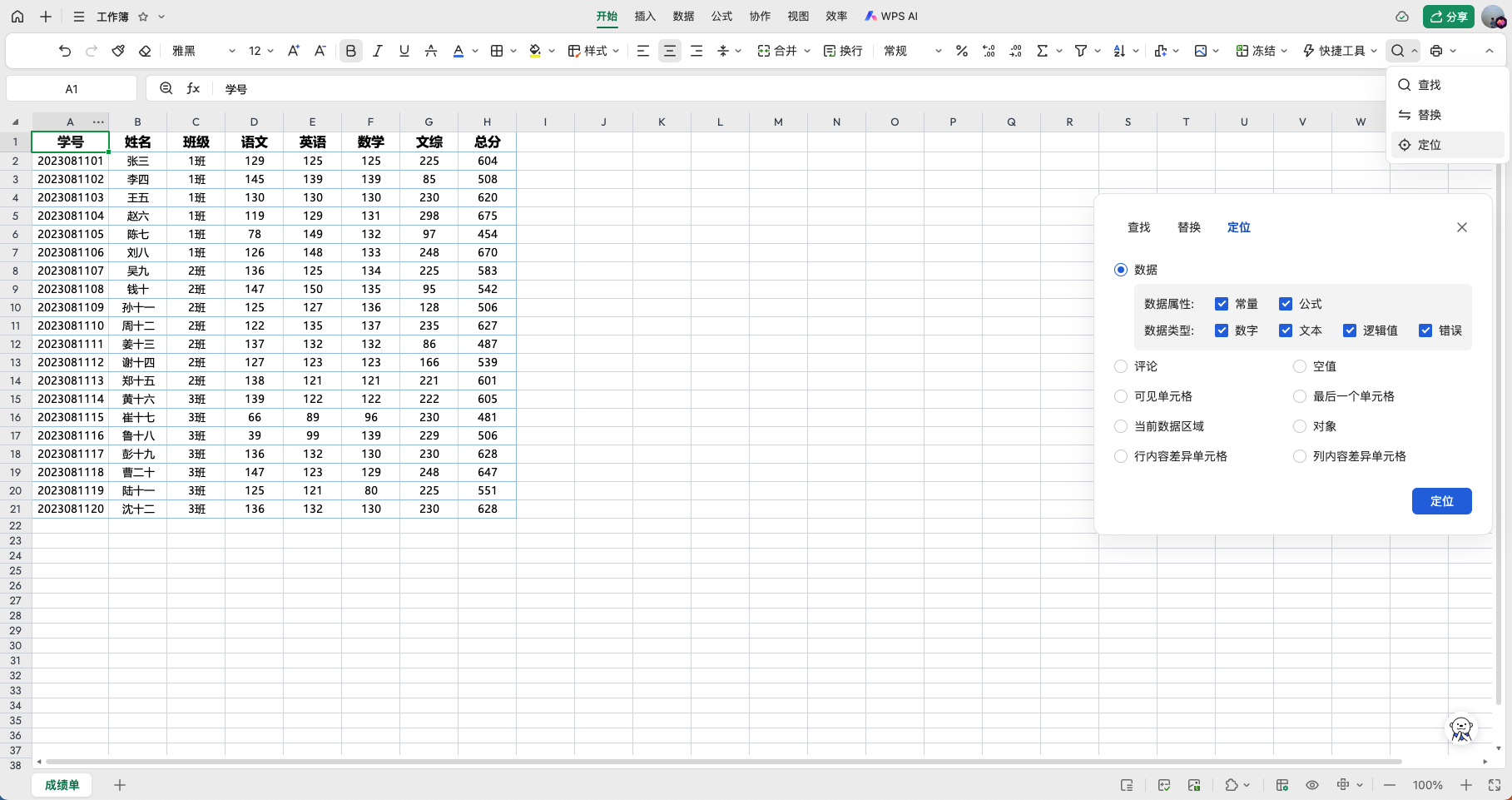Viewport: 1512px width, 800px height.
Task: Click the zoom in plus button
Action: [1466, 785]
